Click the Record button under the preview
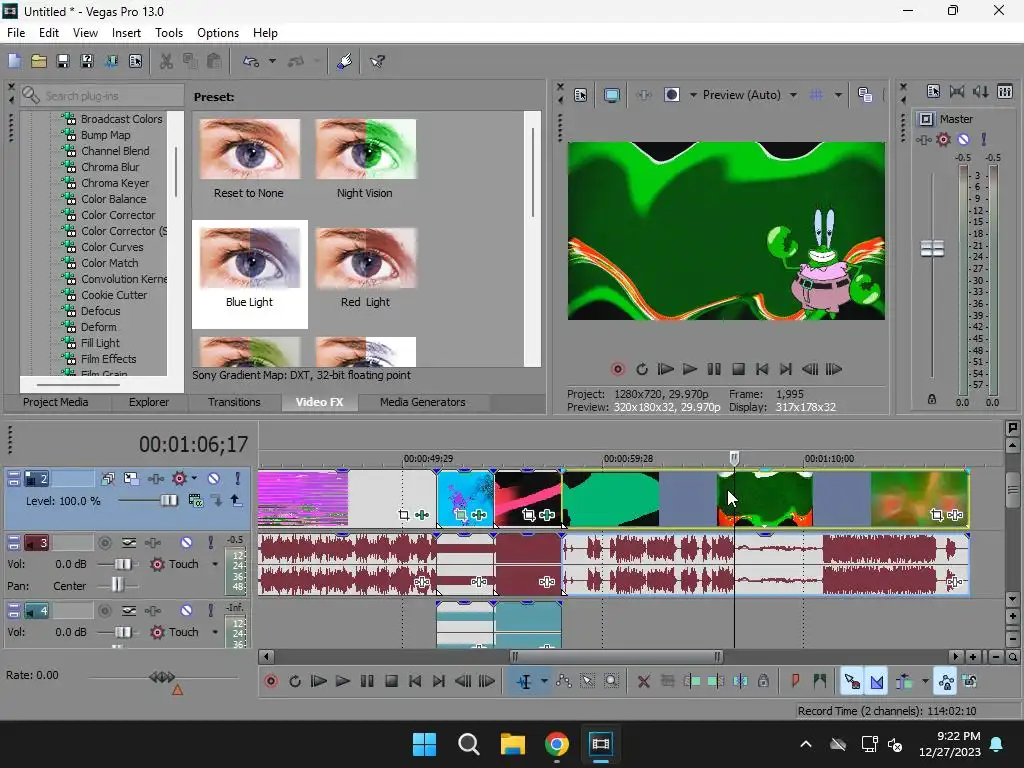1024x768 pixels. click(x=617, y=370)
